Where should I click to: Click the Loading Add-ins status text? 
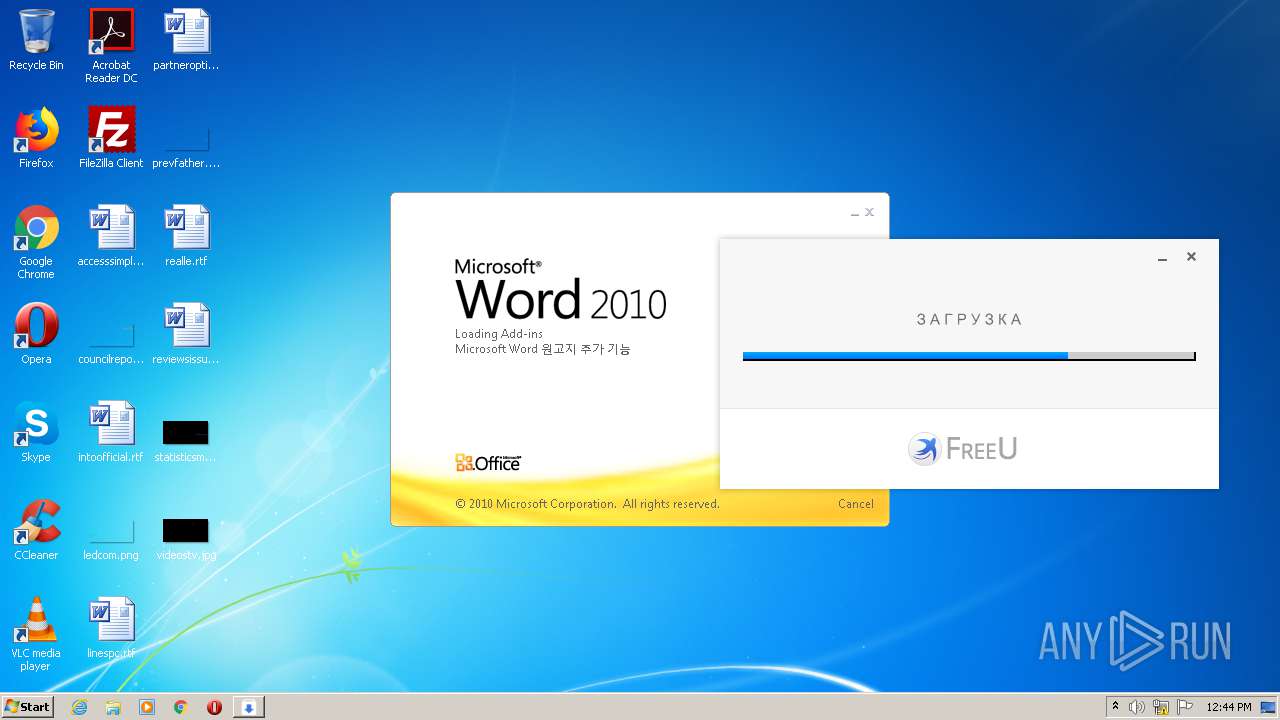[x=499, y=334]
